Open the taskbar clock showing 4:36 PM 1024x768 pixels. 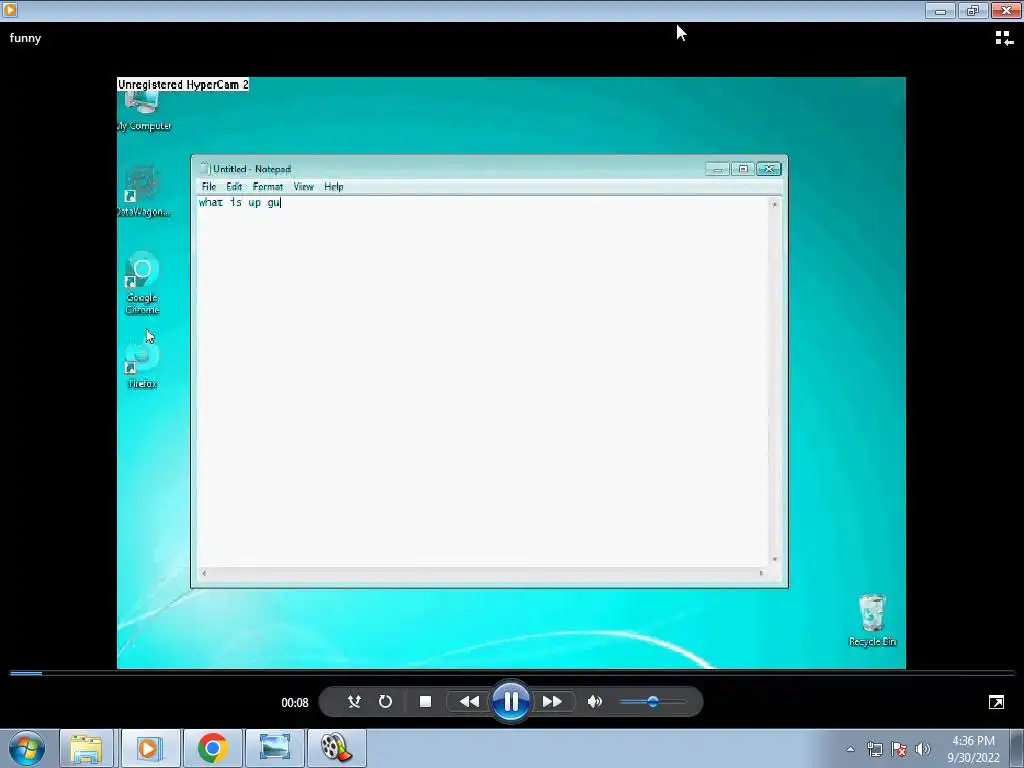tap(973, 749)
